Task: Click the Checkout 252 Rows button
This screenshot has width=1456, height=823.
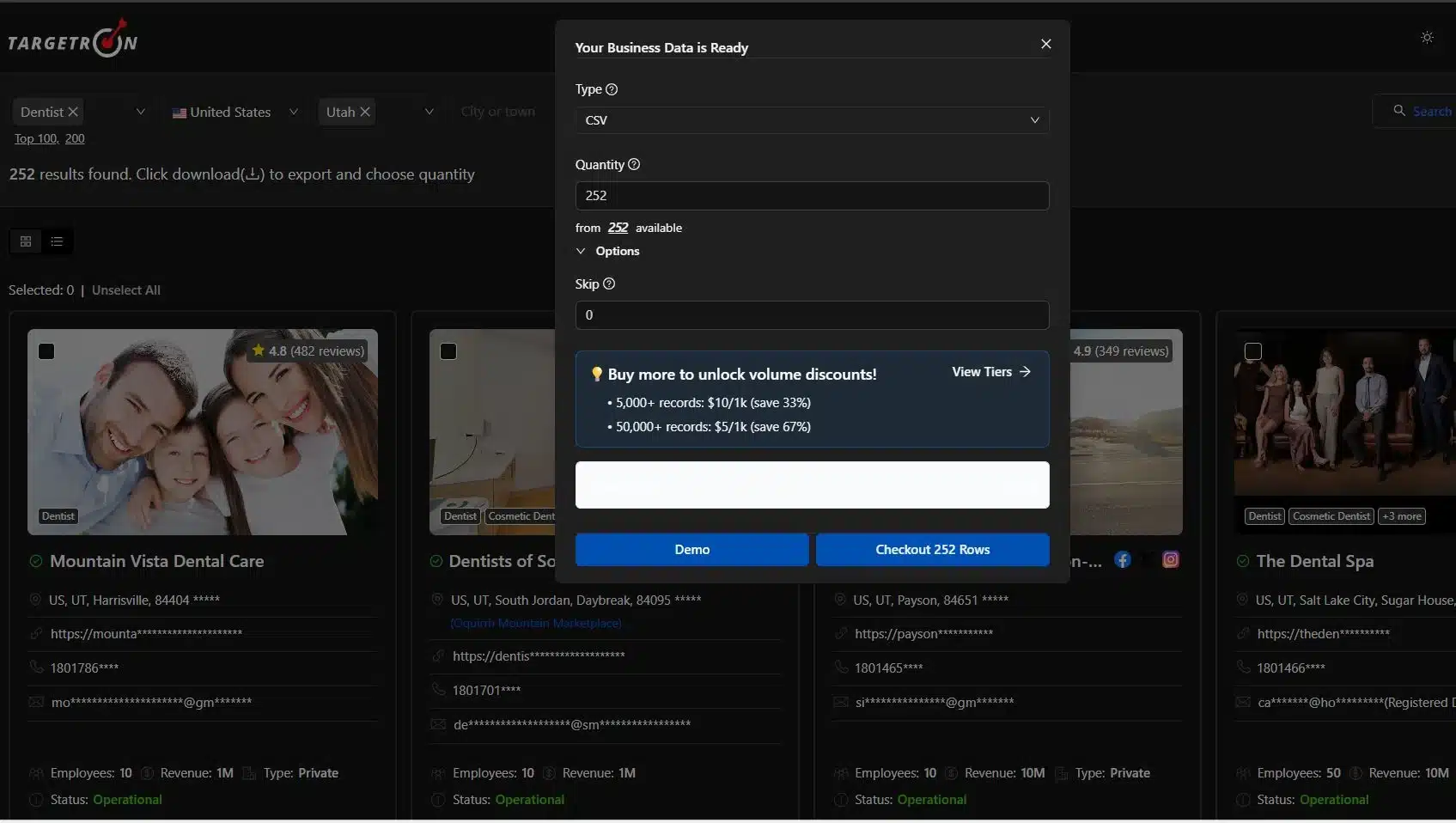Action: (x=932, y=550)
